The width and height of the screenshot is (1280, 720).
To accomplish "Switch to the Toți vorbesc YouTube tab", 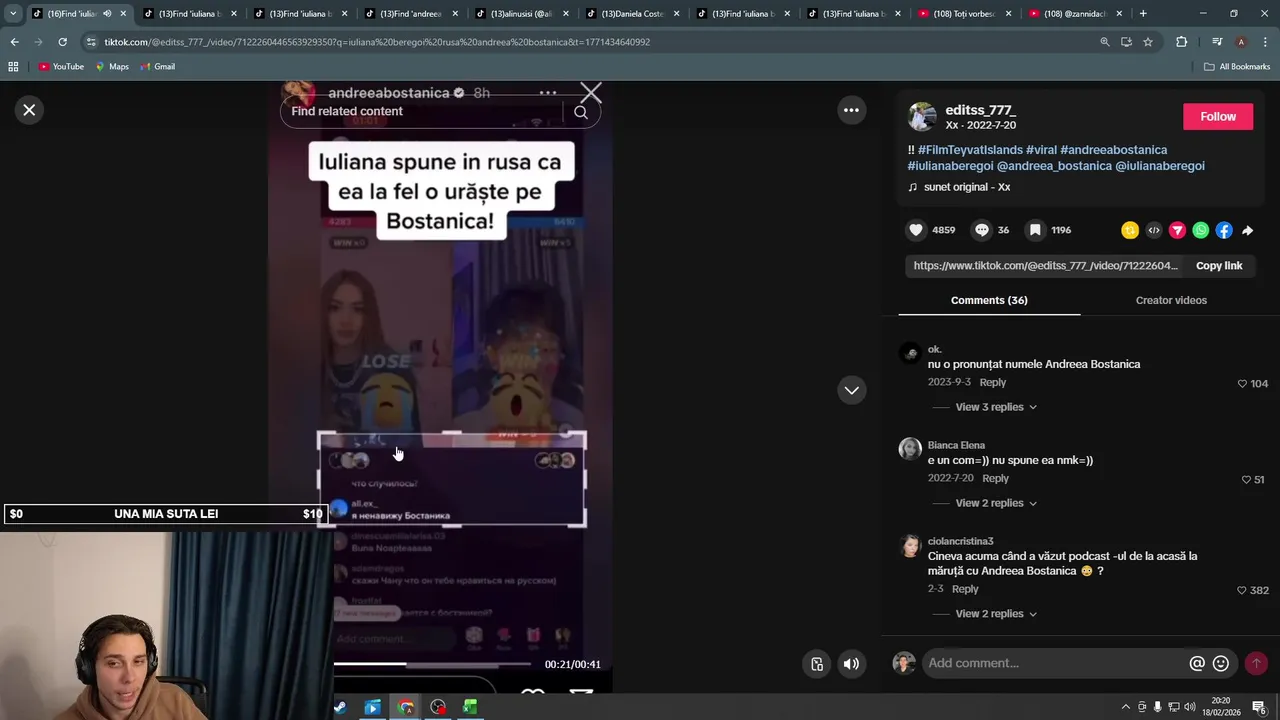I will click(x=962, y=14).
